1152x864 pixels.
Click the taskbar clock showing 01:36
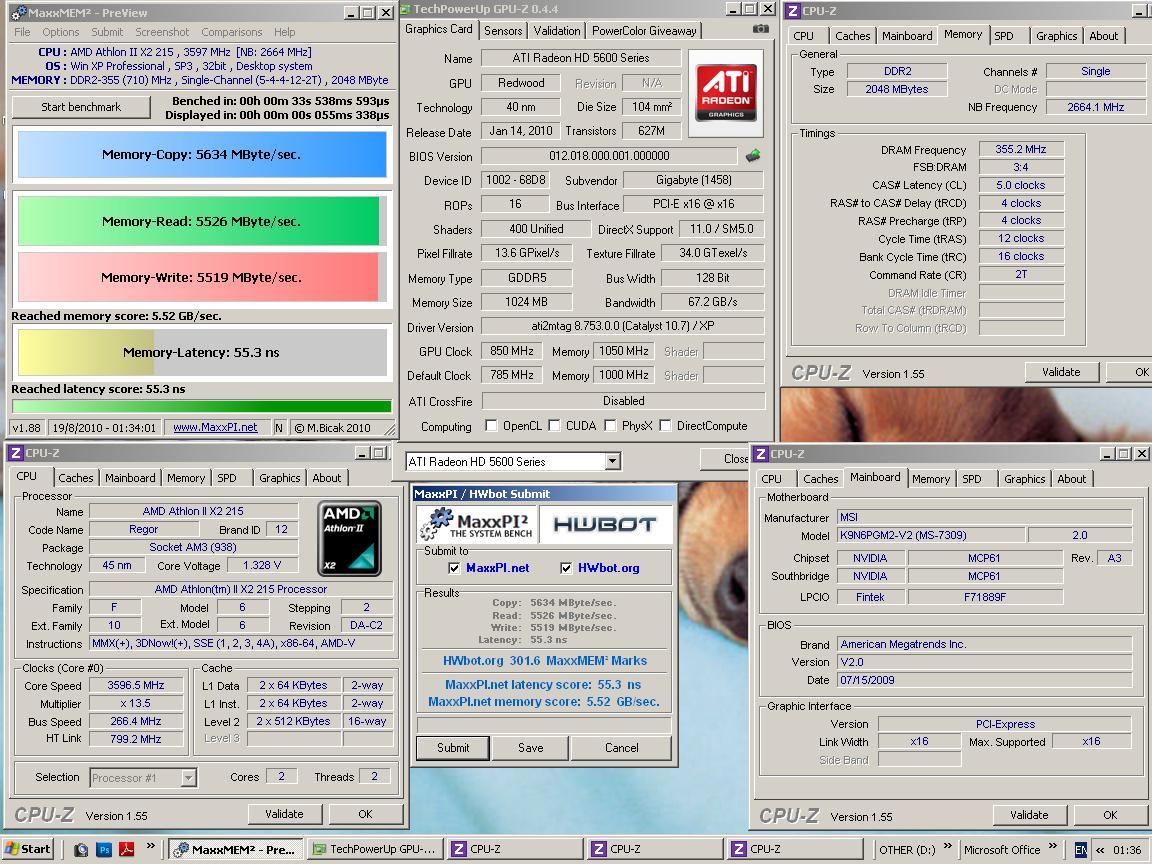click(x=1126, y=850)
